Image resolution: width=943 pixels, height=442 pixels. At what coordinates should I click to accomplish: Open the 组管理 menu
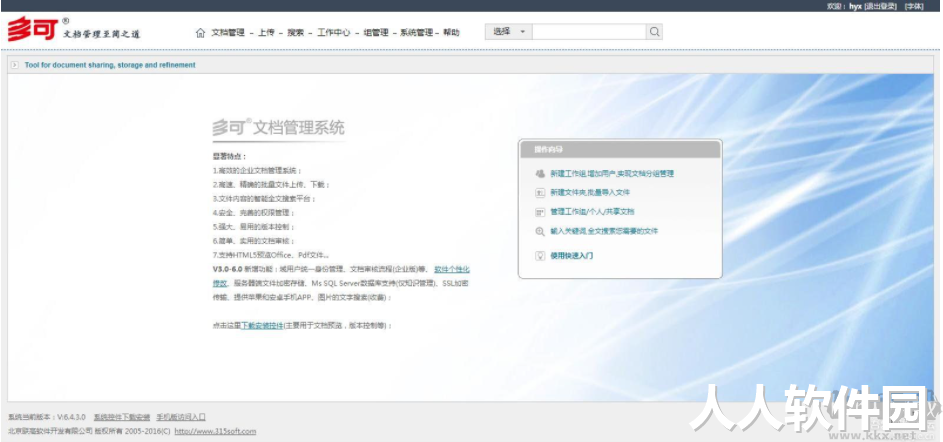(x=376, y=32)
